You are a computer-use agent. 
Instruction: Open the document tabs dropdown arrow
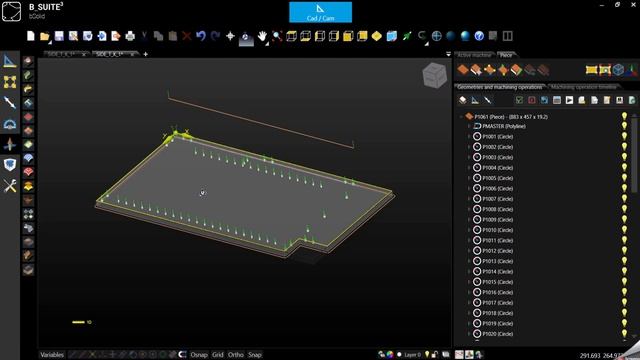(448, 54)
